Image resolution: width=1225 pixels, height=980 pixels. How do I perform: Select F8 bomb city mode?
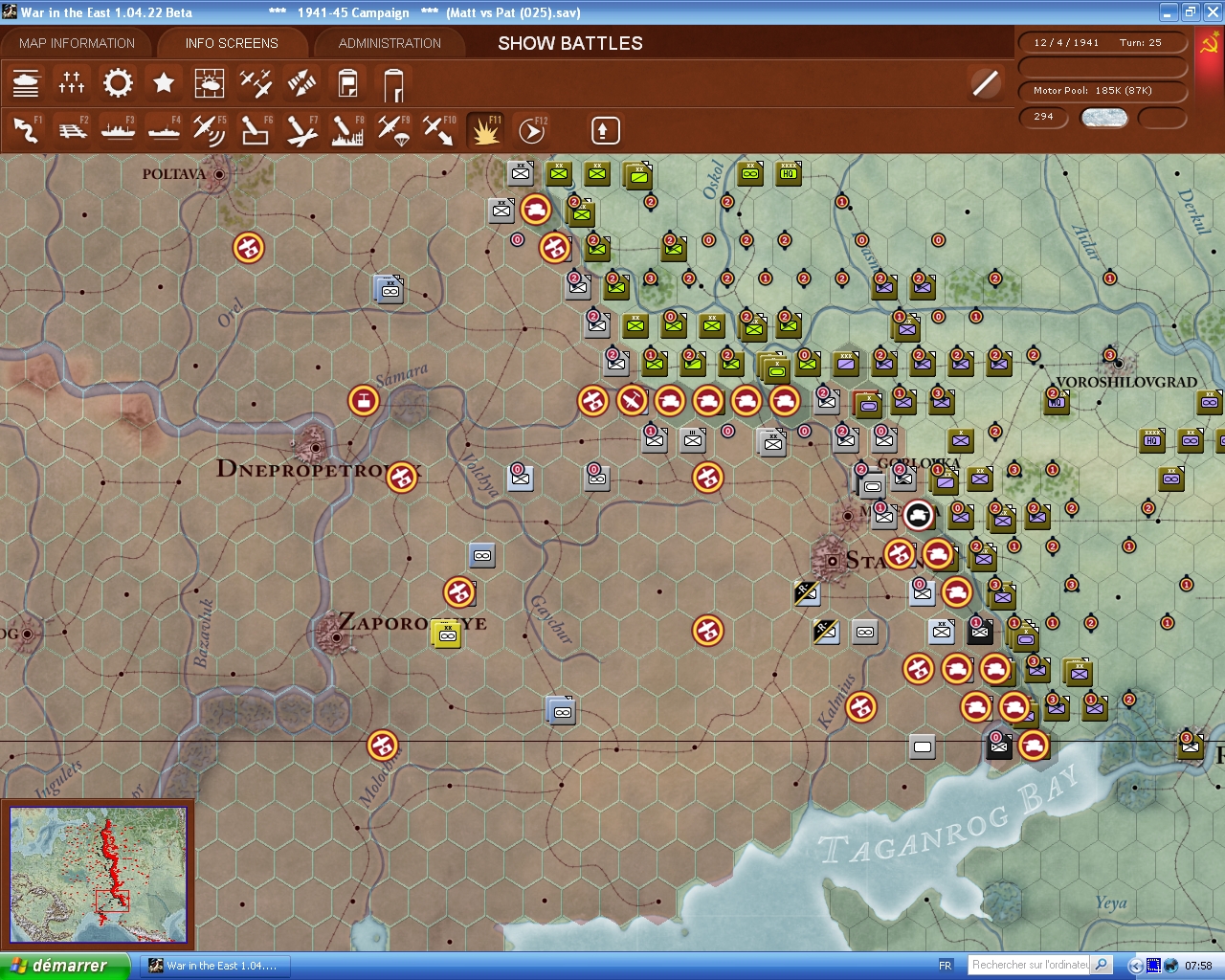point(347,129)
